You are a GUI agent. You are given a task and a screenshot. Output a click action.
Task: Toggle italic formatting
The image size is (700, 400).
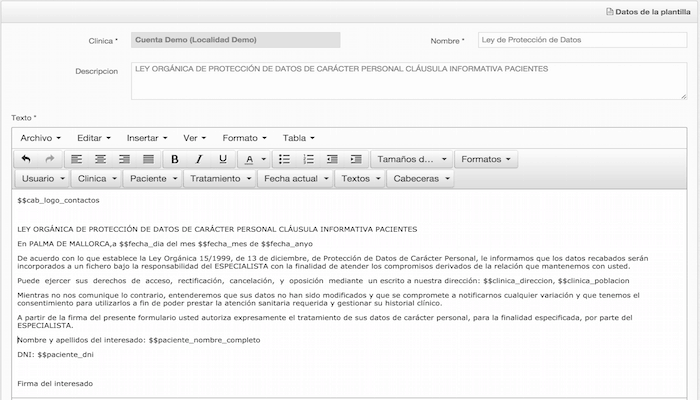coord(199,159)
